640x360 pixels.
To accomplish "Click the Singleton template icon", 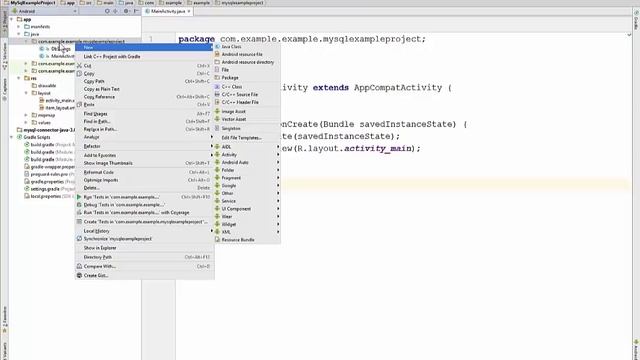I will (217, 128).
